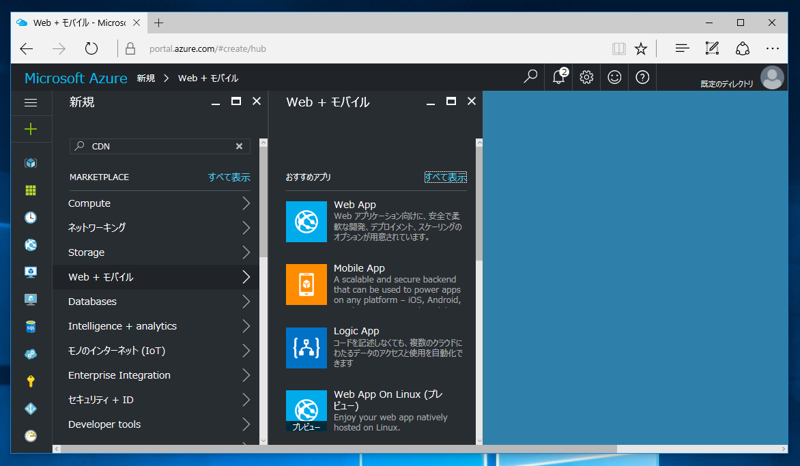Click the Logic App icon tile
800x466 pixels.
tap(306, 348)
